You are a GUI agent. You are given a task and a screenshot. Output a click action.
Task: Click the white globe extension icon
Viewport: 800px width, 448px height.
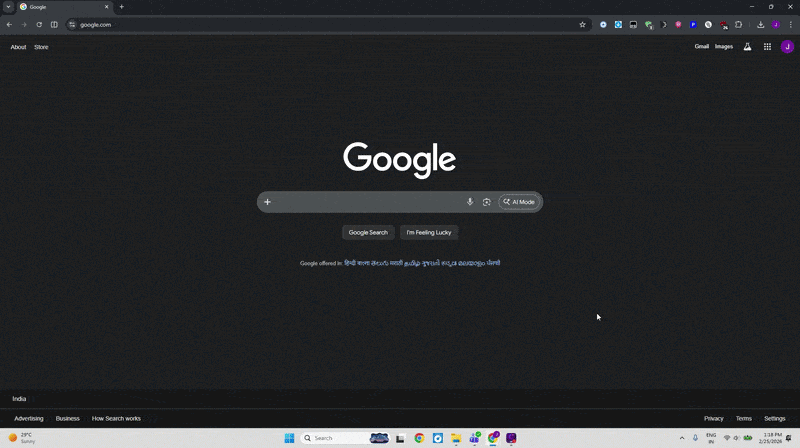click(708, 24)
